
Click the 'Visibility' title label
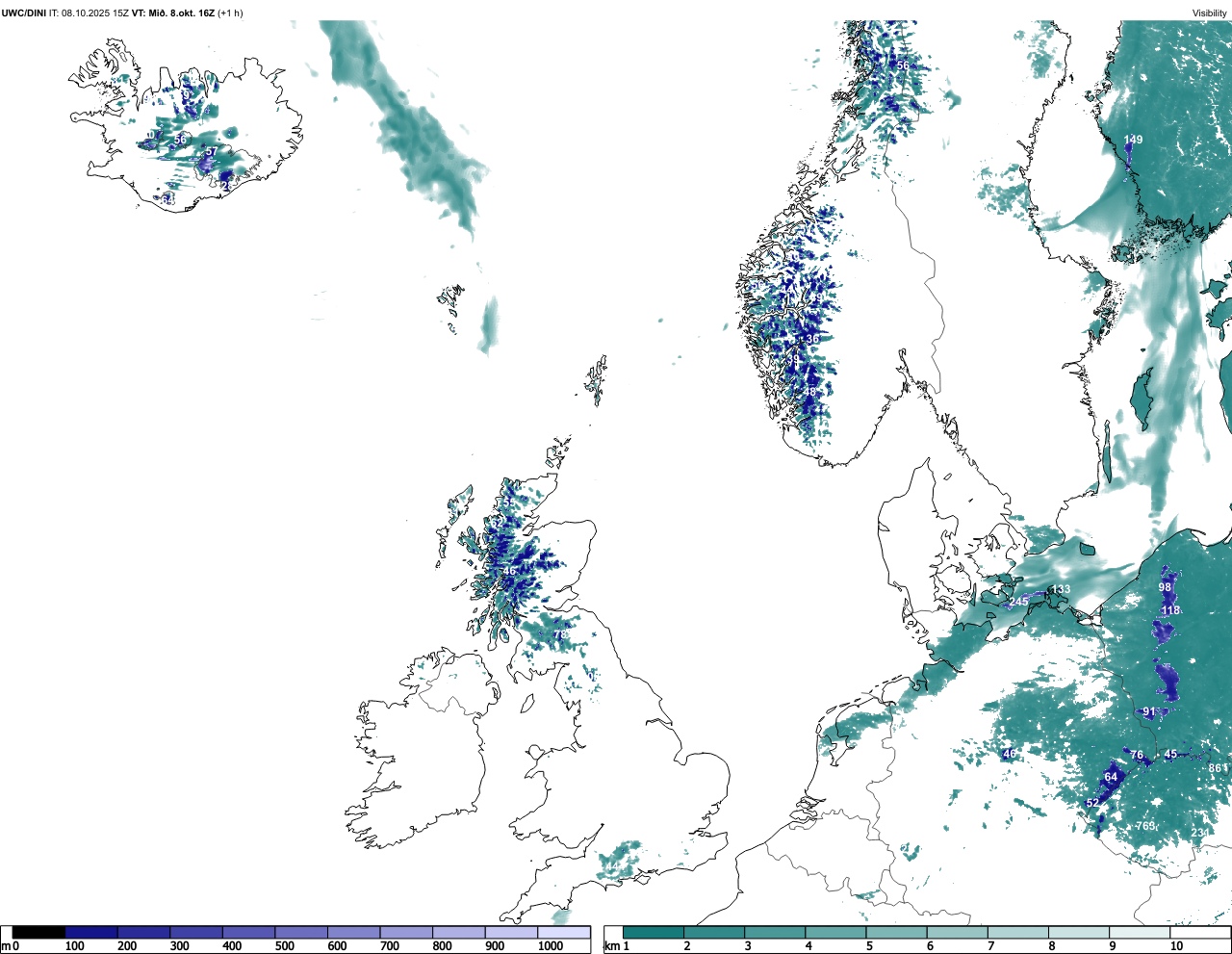coord(1209,13)
